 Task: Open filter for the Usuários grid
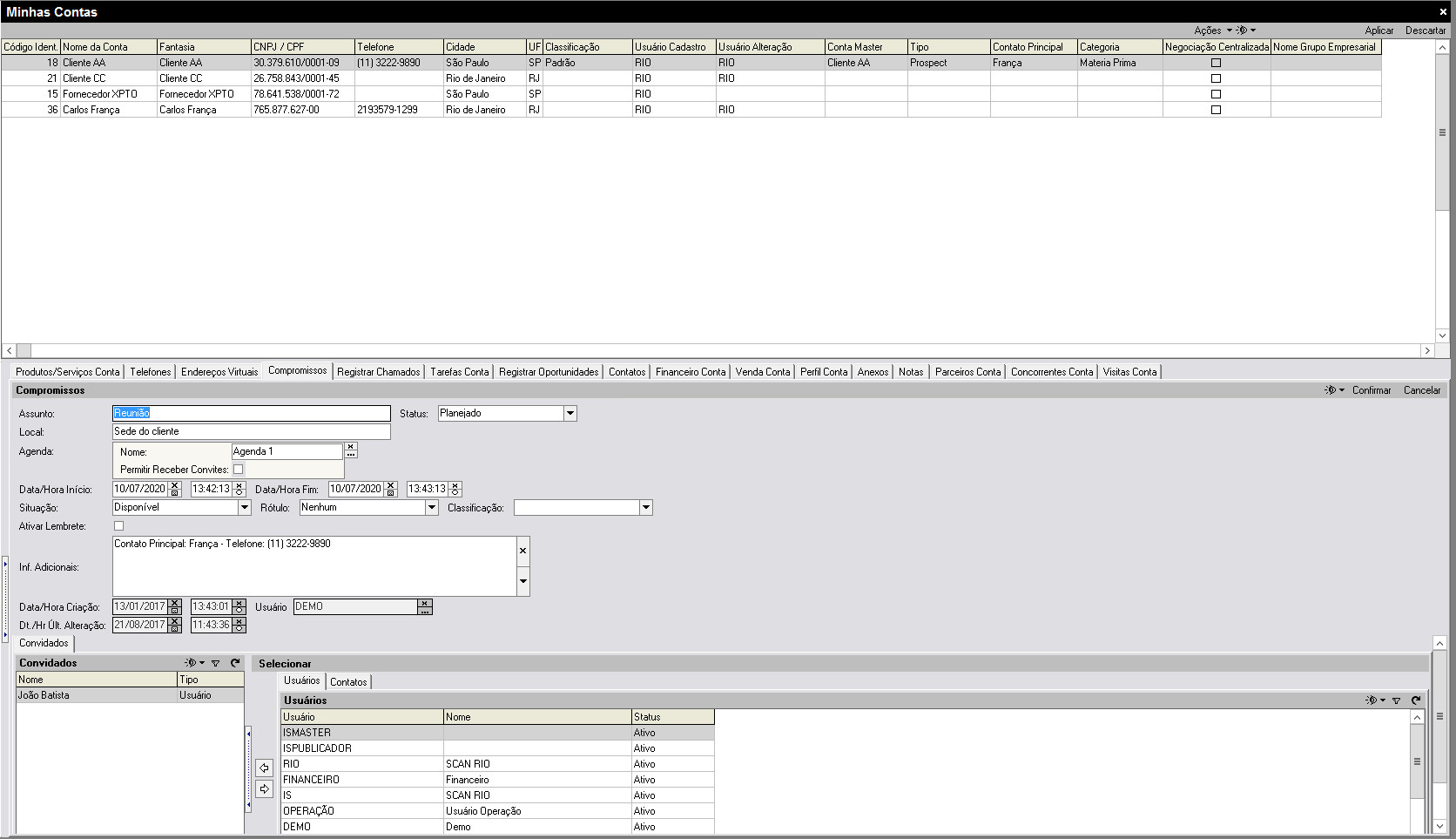coord(1396,700)
